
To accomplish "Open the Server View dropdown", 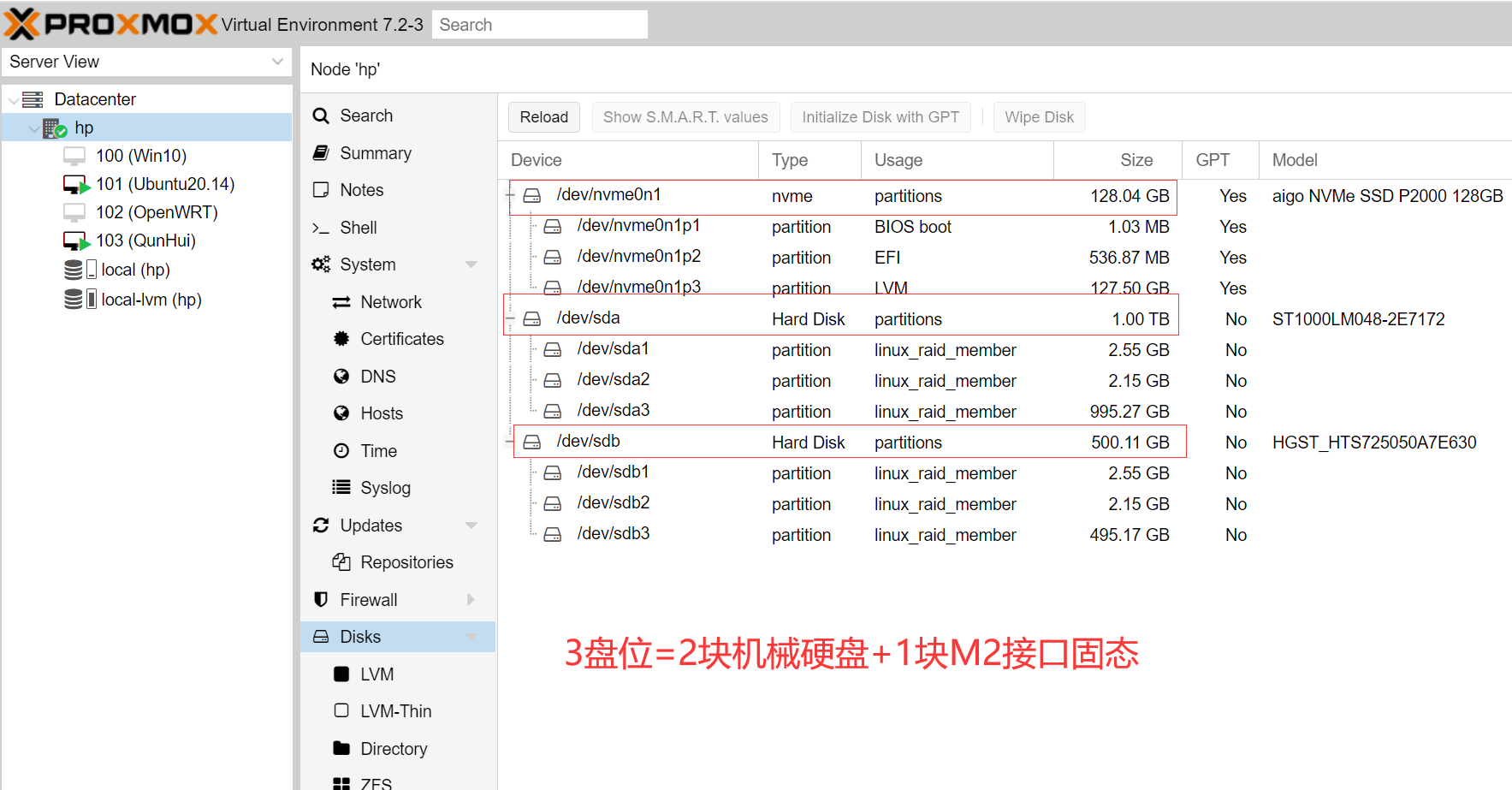I will click(x=276, y=62).
